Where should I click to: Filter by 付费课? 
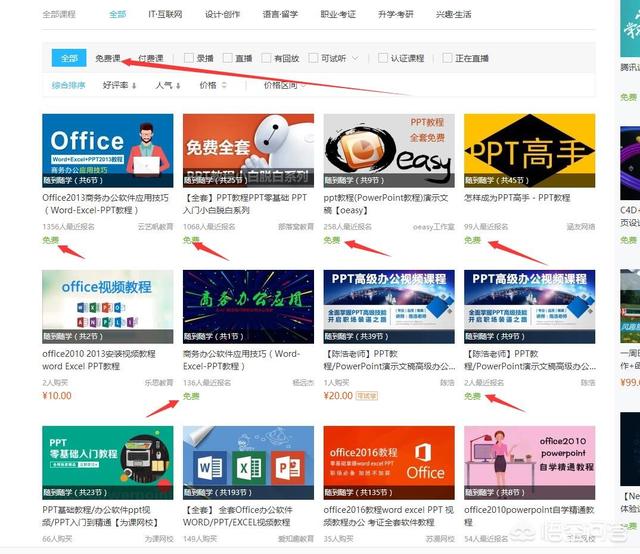pyautogui.click(x=151, y=58)
